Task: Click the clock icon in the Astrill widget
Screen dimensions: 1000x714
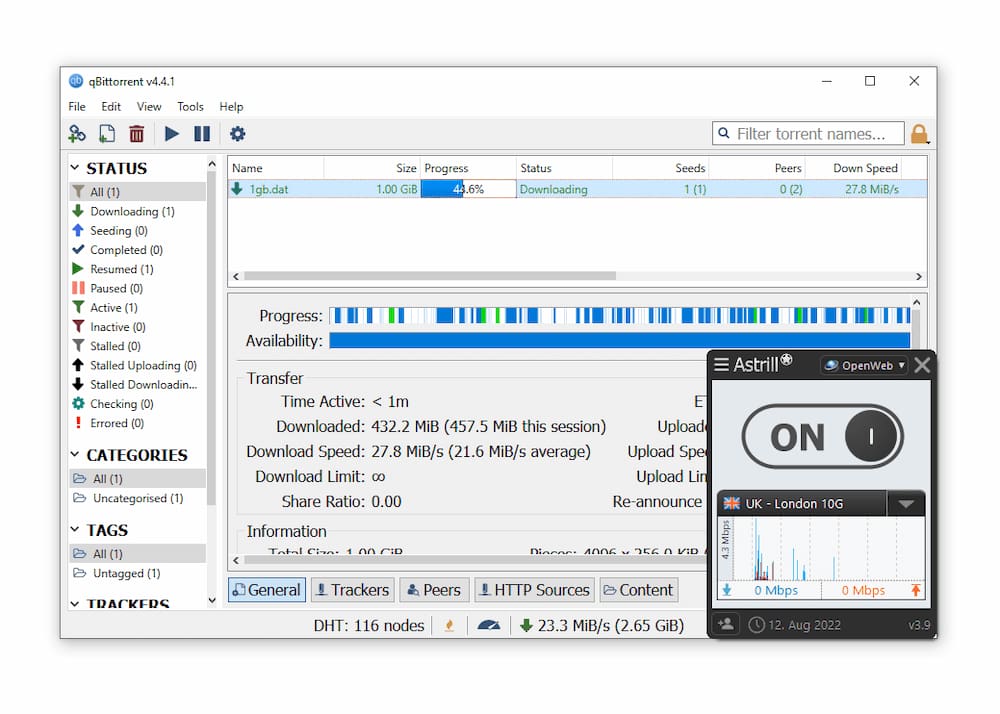Action: coord(758,624)
